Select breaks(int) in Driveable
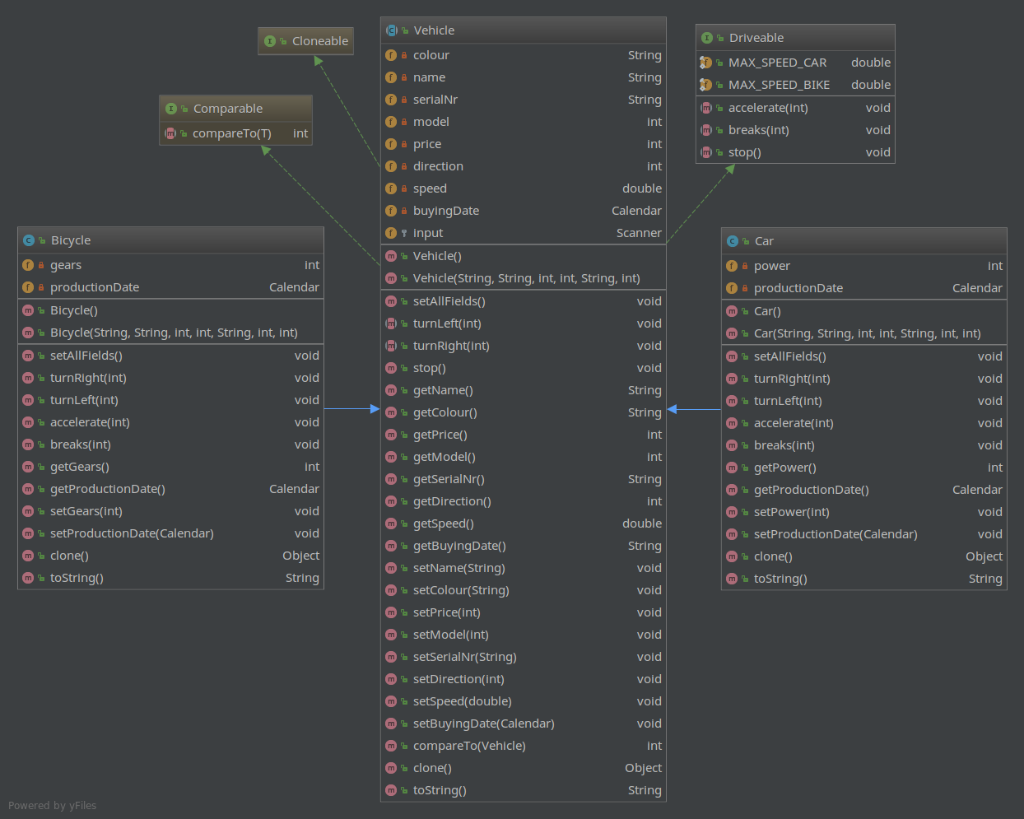 [795, 130]
